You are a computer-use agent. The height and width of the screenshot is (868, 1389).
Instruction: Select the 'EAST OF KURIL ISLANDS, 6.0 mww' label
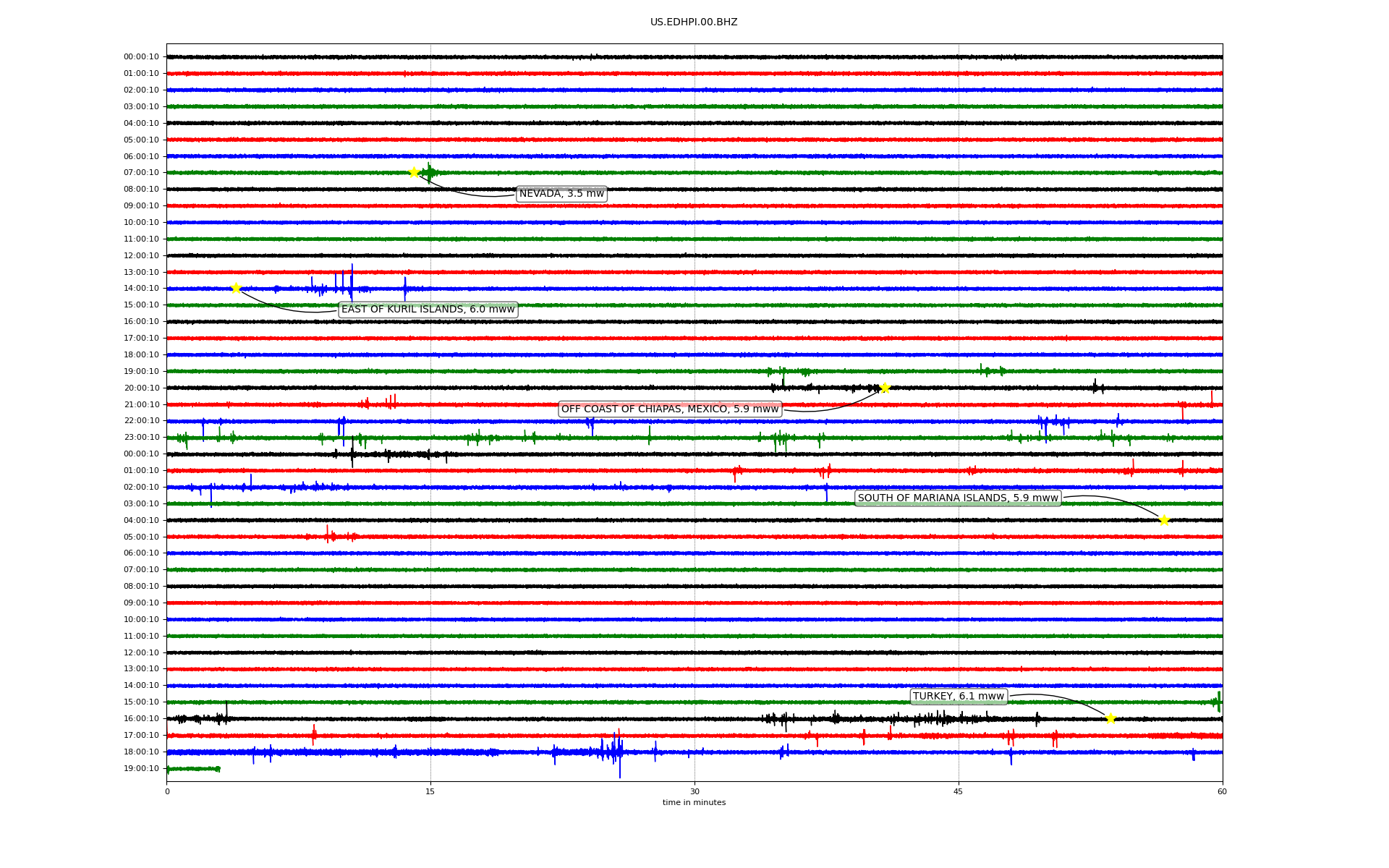pyautogui.click(x=428, y=310)
